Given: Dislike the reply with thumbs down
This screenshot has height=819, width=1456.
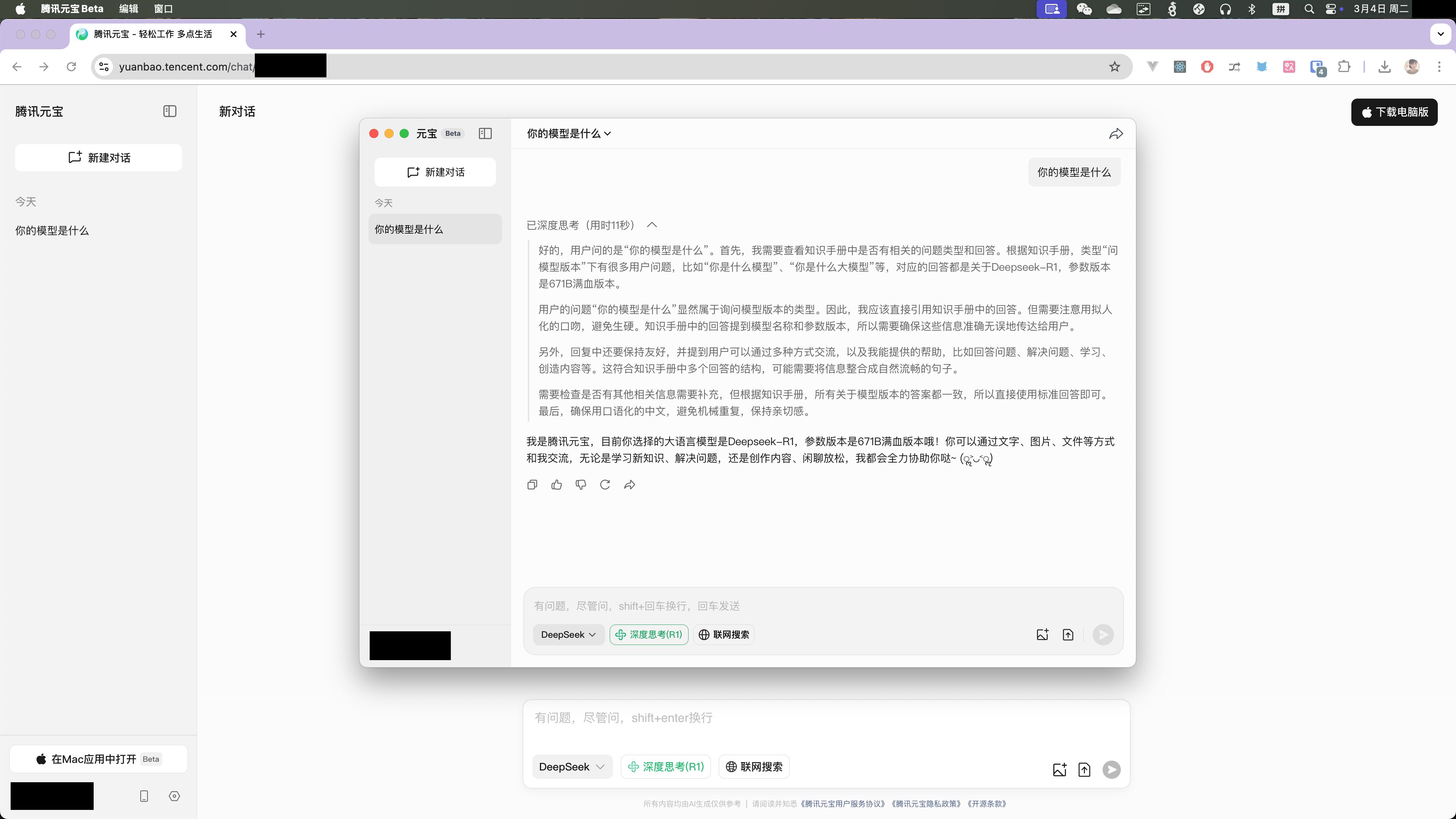Looking at the screenshot, I should tap(581, 485).
